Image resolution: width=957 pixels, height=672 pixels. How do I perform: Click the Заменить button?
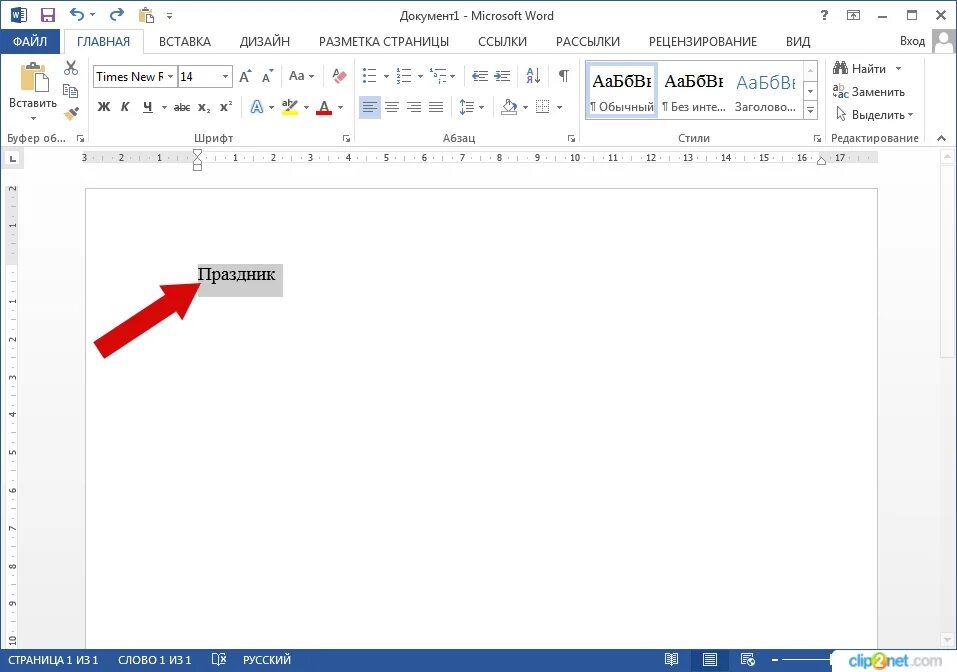click(869, 92)
